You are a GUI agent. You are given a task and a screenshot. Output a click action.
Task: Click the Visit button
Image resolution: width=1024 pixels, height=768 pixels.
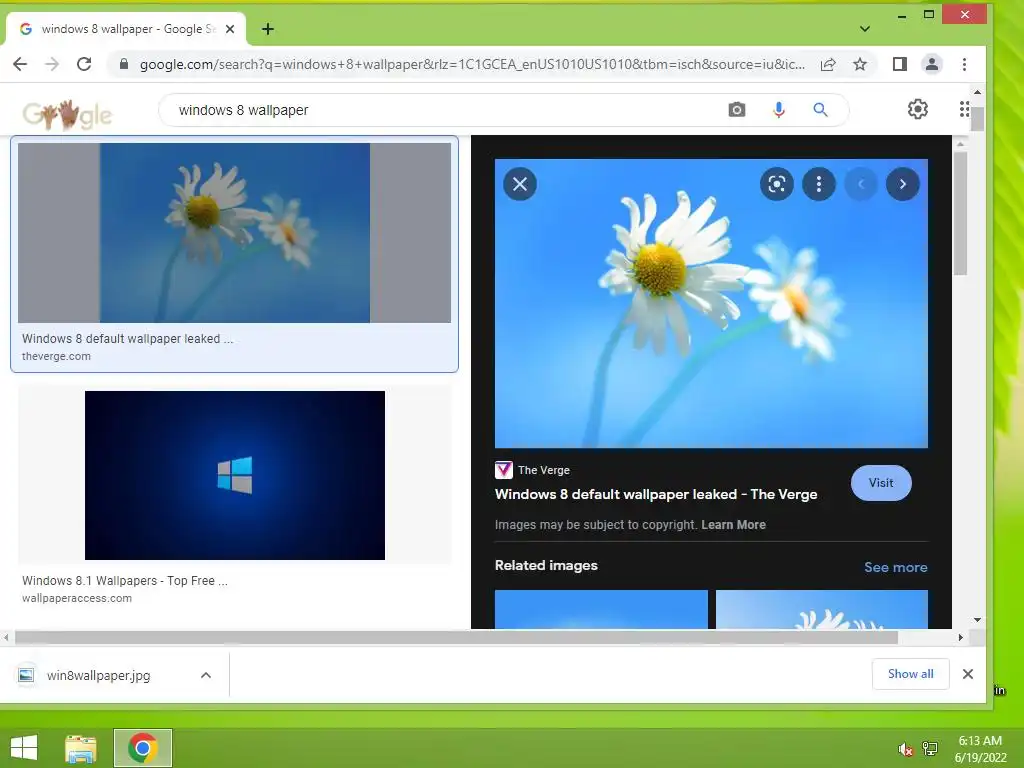click(x=880, y=483)
